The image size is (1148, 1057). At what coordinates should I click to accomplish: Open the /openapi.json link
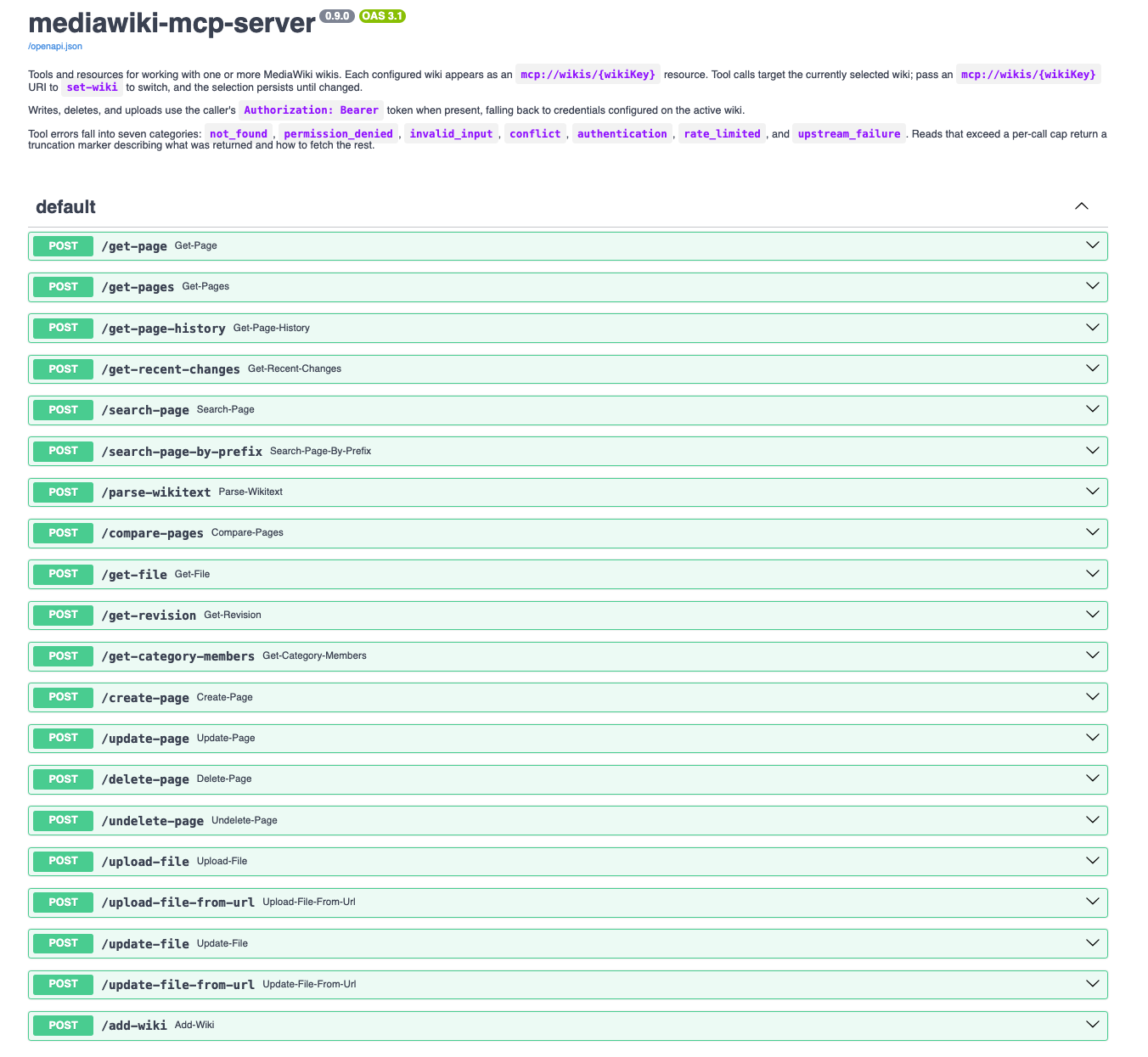click(55, 46)
